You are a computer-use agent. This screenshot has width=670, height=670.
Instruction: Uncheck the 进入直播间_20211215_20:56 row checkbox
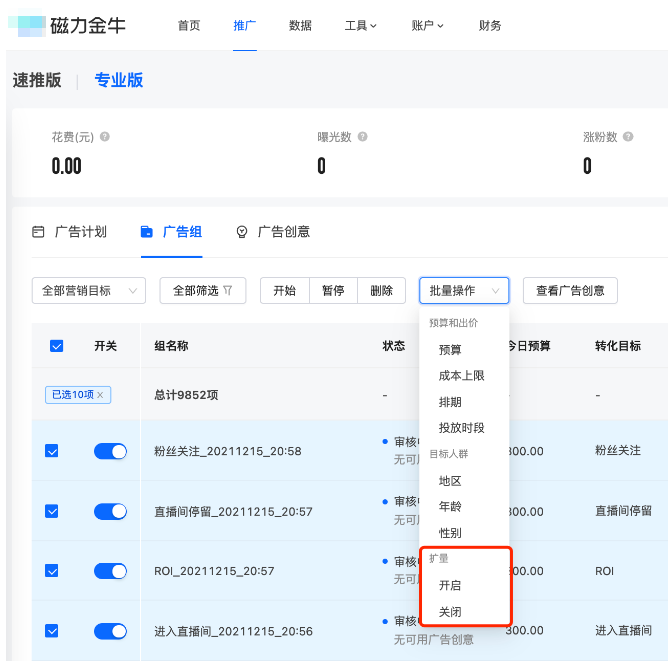(52, 631)
